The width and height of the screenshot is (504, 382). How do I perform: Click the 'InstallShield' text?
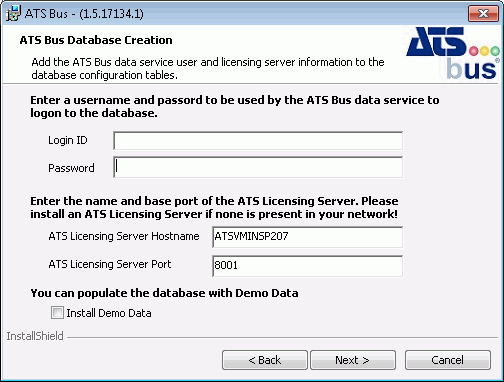pos(35,336)
